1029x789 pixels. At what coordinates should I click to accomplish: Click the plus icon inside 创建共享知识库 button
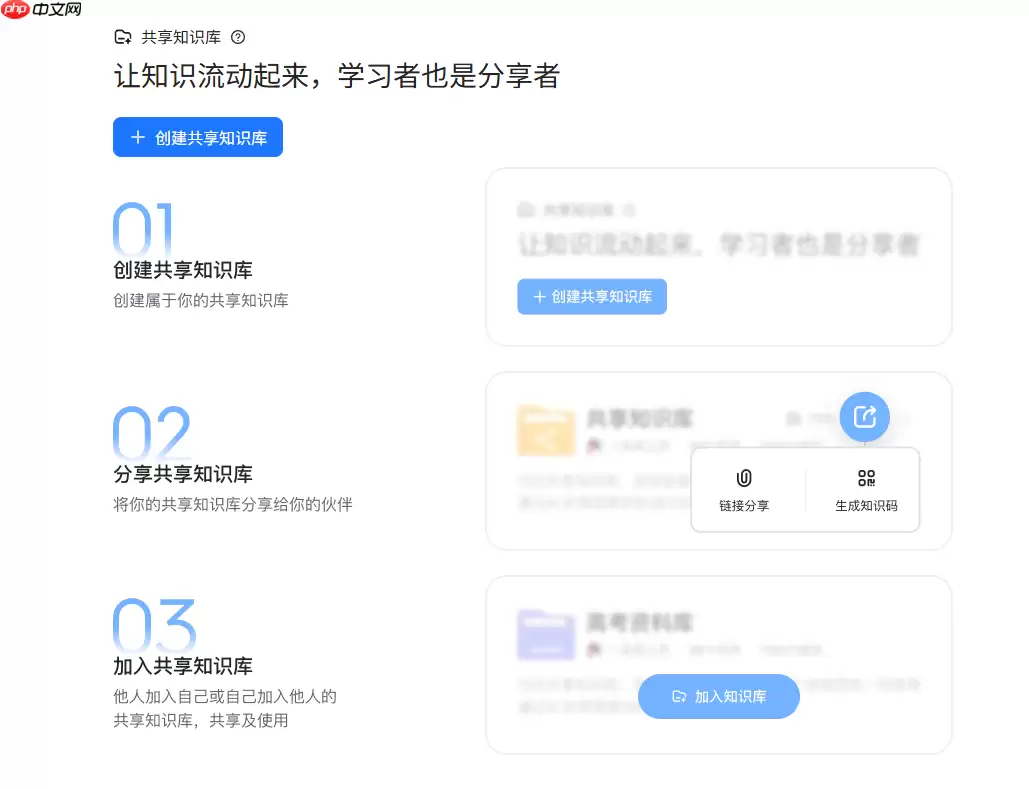[x=138, y=137]
